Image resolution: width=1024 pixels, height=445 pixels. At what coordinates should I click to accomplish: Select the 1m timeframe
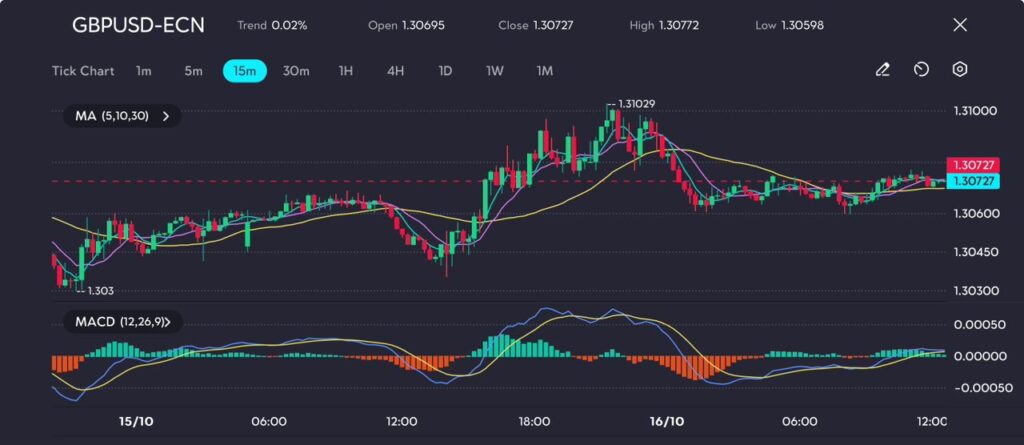[144, 71]
